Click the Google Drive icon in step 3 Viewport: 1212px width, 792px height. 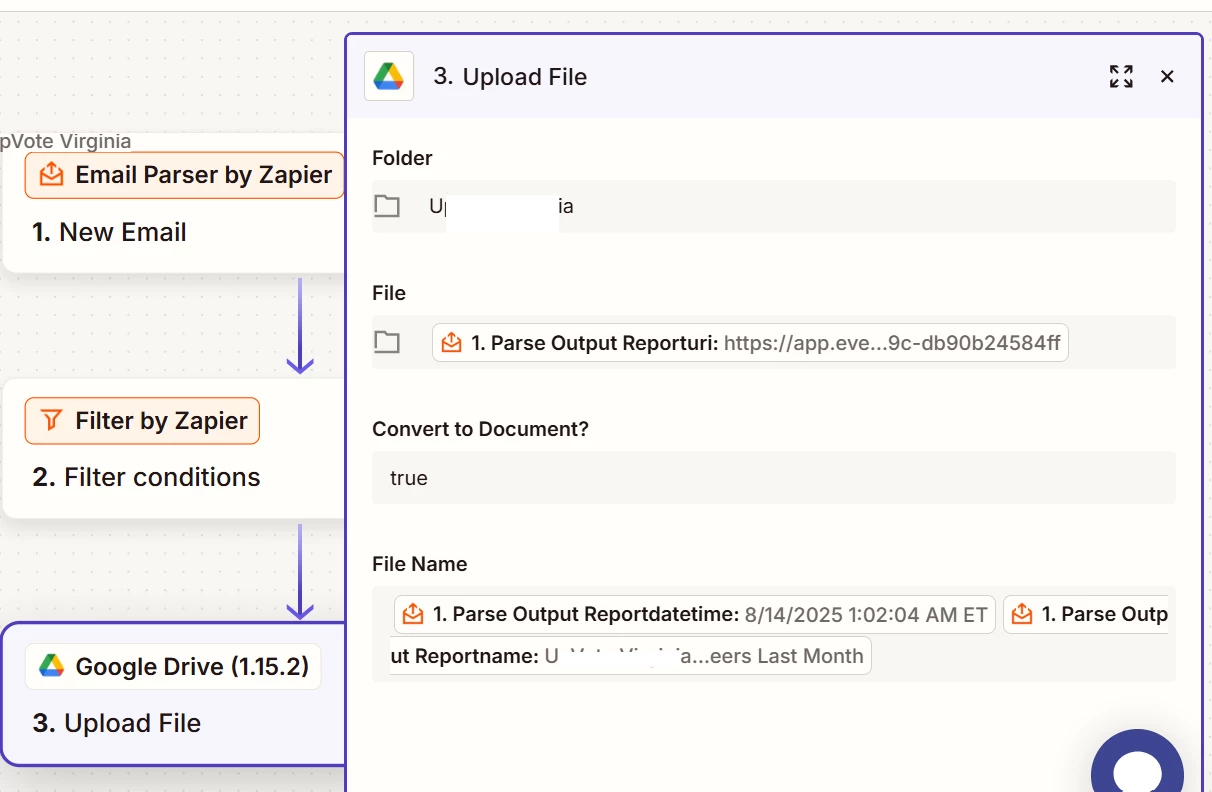tap(51, 667)
